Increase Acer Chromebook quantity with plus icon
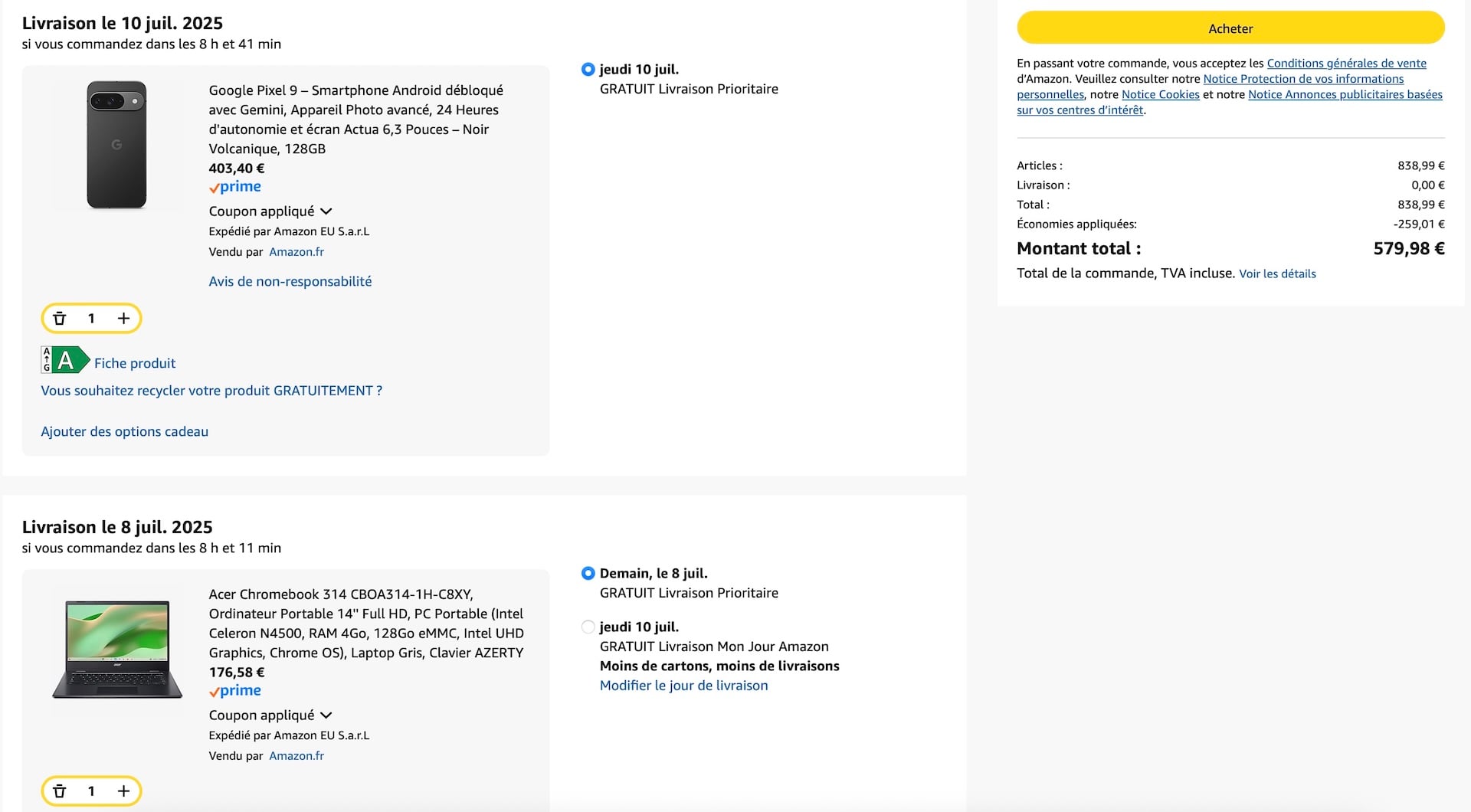This screenshot has height=812, width=1471. point(123,791)
